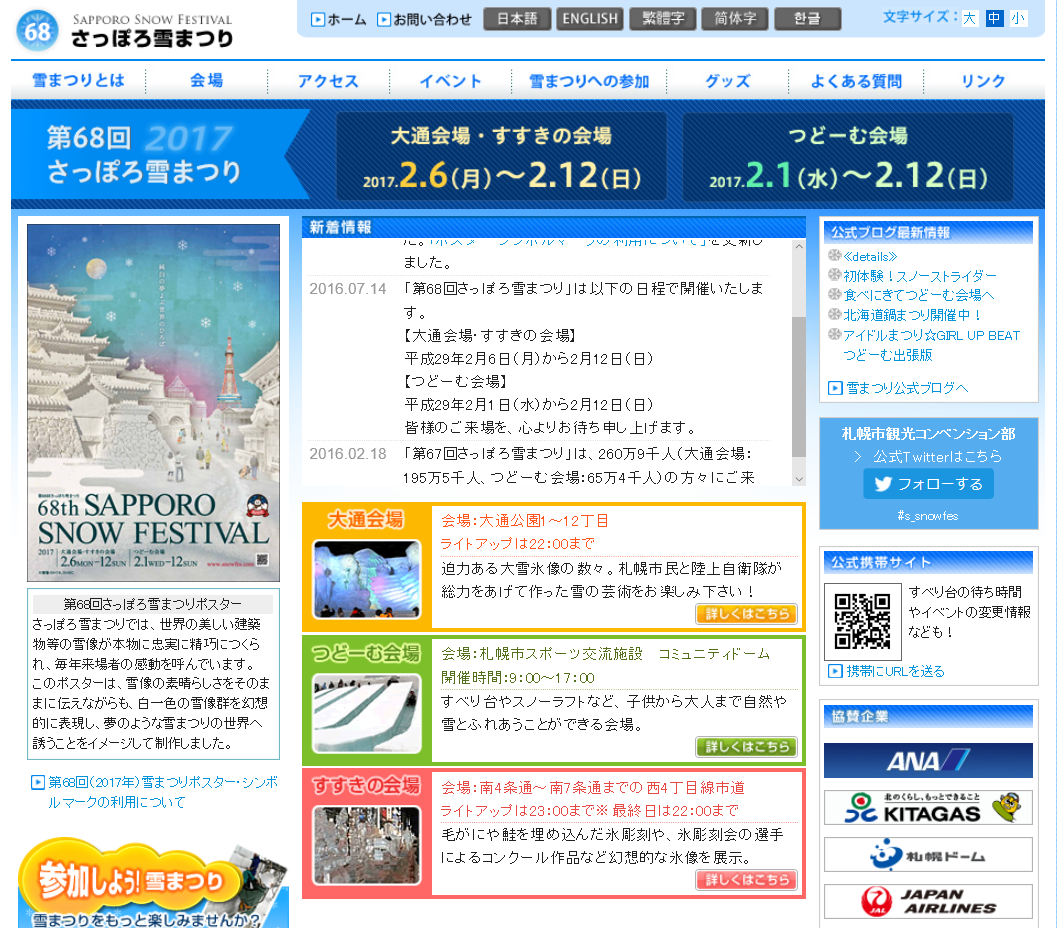This screenshot has height=928, width=1057.
Task: Click 携帯にURLを送る link
Action: 895,671
